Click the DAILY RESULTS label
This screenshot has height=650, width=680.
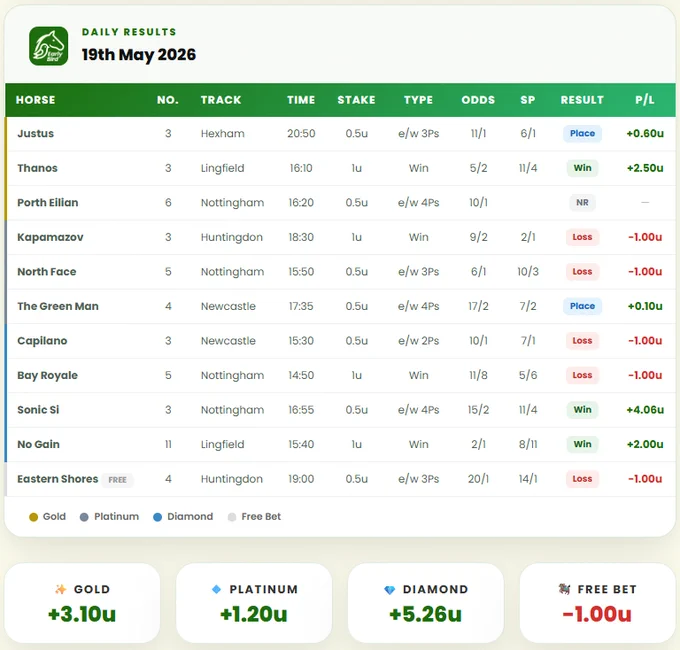(x=129, y=32)
